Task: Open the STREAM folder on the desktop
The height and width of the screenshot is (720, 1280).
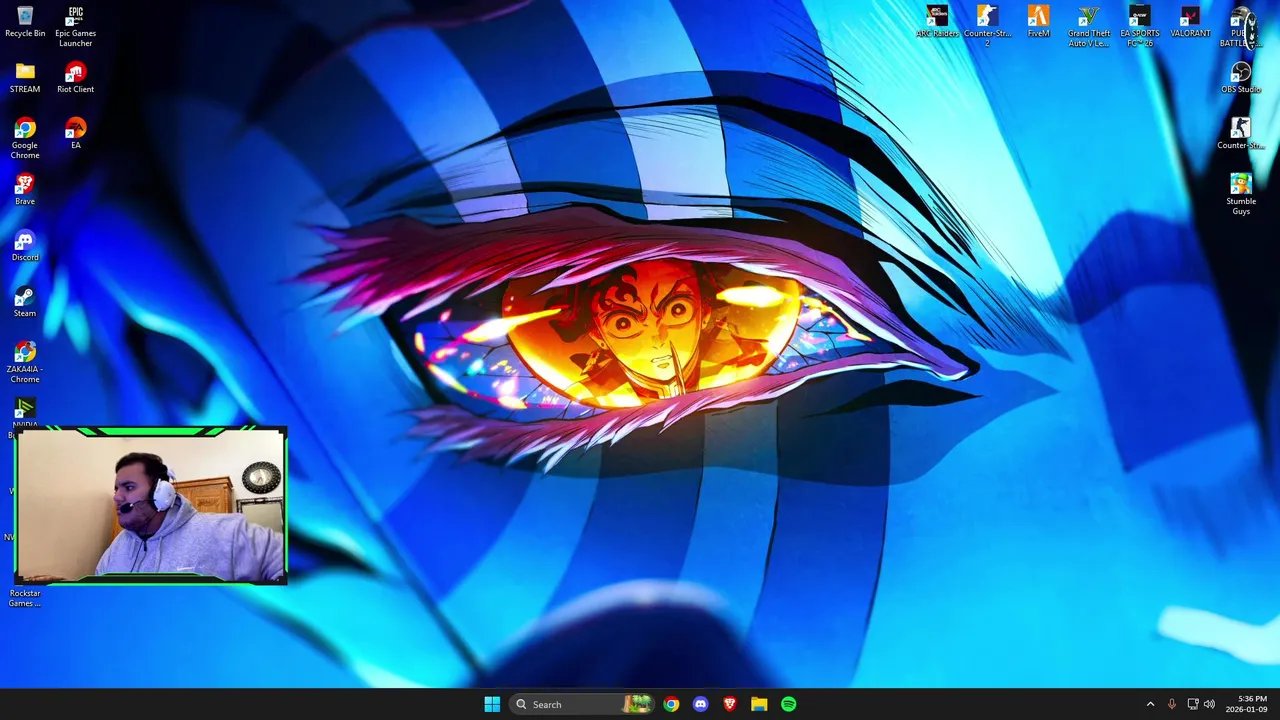Action: (x=25, y=78)
